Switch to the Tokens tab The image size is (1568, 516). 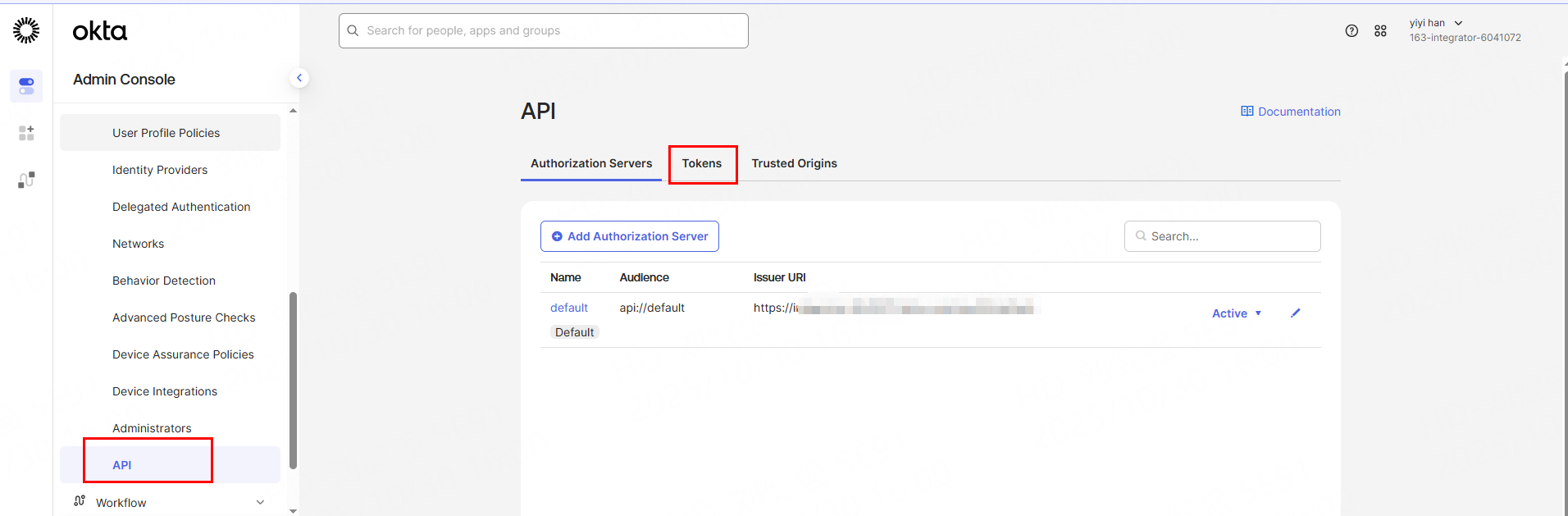(702, 163)
